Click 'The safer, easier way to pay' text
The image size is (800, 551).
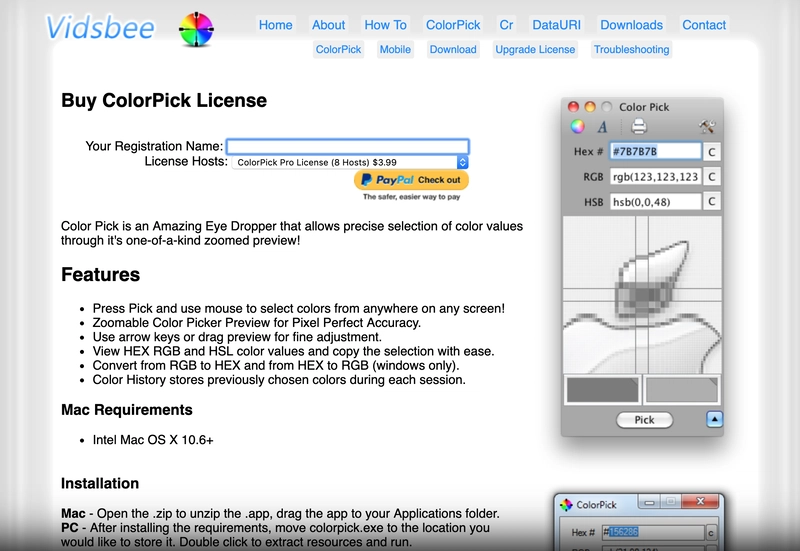[x=411, y=197]
